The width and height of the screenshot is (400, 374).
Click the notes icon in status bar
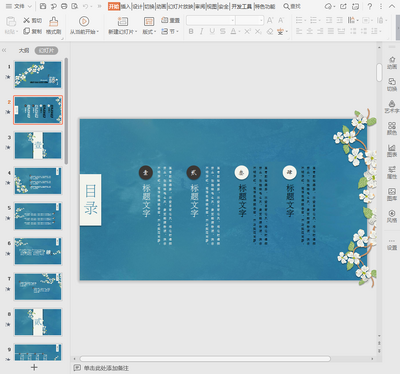pyautogui.click(x=77, y=368)
